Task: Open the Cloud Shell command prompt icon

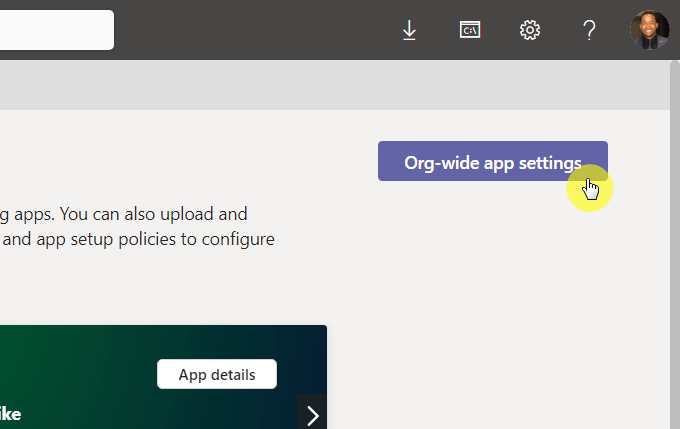Action: tap(470, 30)
